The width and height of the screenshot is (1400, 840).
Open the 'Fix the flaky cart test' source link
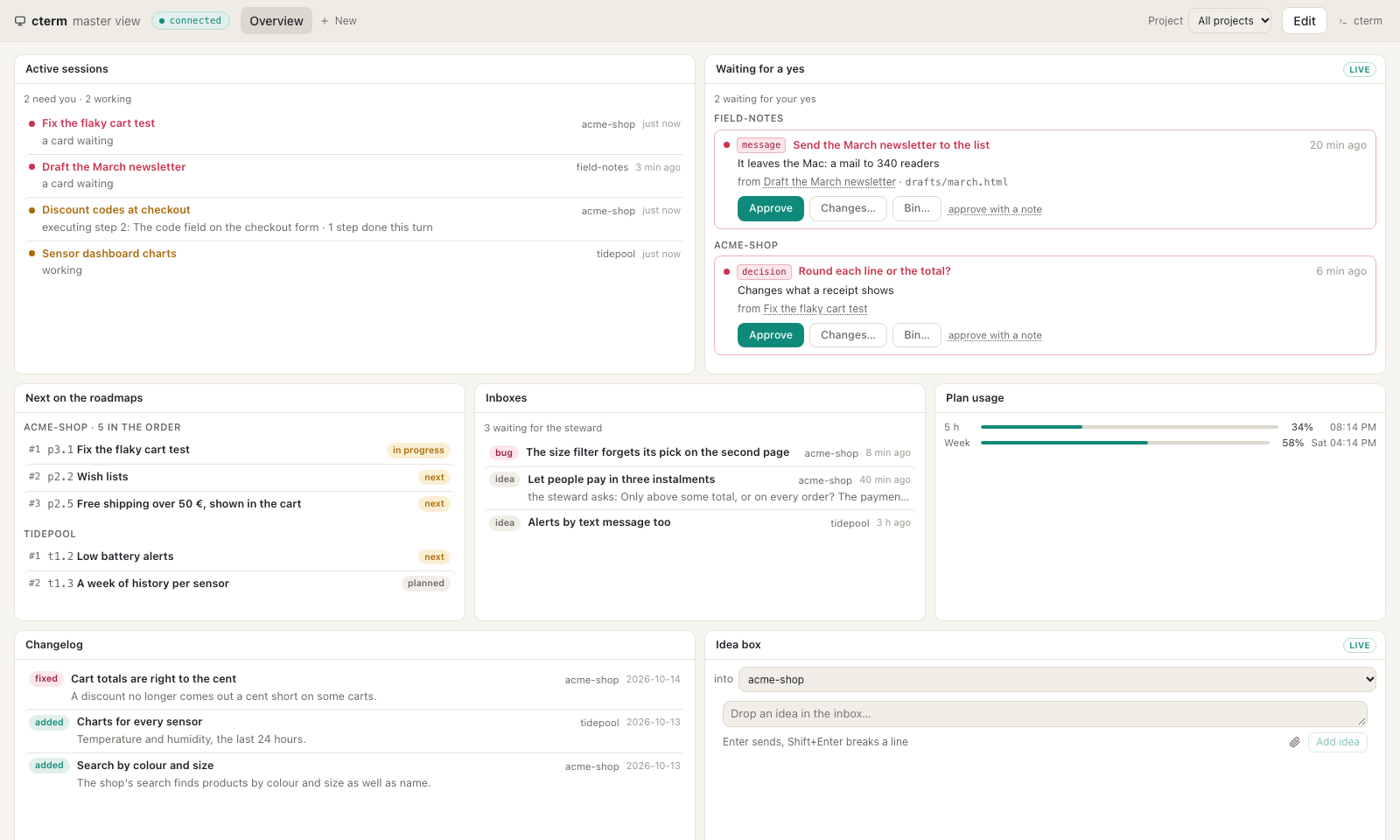point(815,309)
